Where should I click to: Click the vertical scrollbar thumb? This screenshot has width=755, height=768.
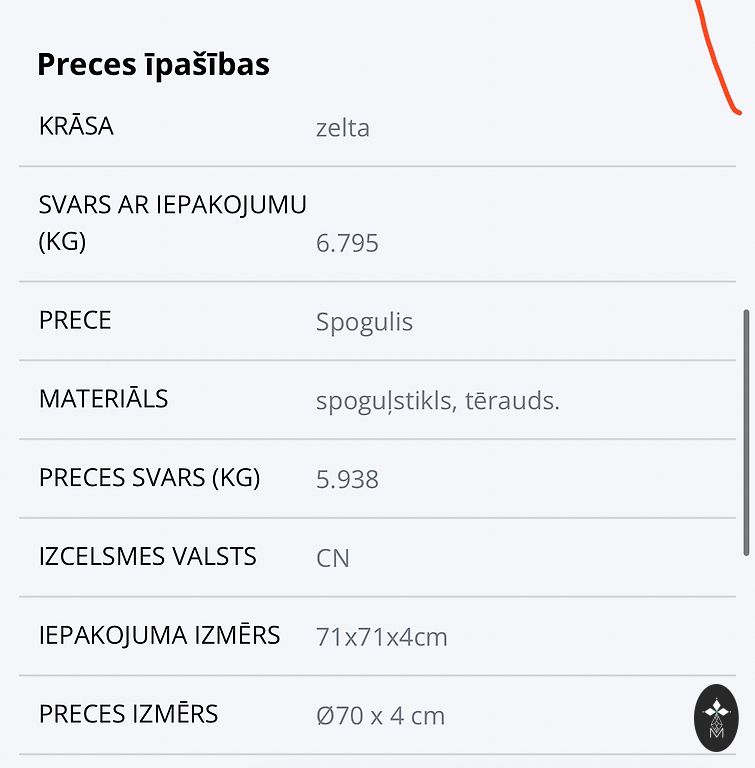point(746,432)
